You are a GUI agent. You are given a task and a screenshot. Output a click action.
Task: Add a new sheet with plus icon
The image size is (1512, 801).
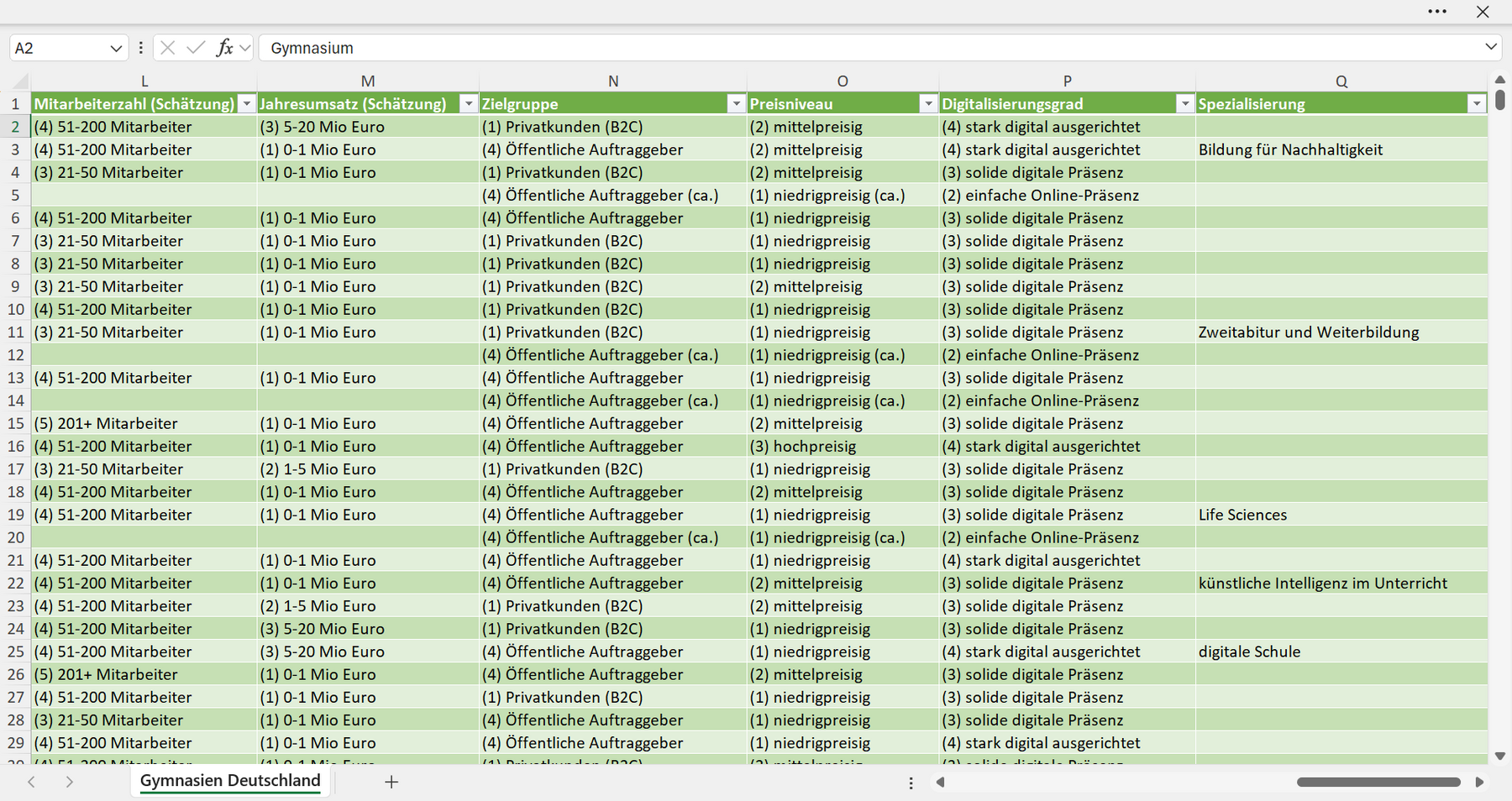[391, 782]
